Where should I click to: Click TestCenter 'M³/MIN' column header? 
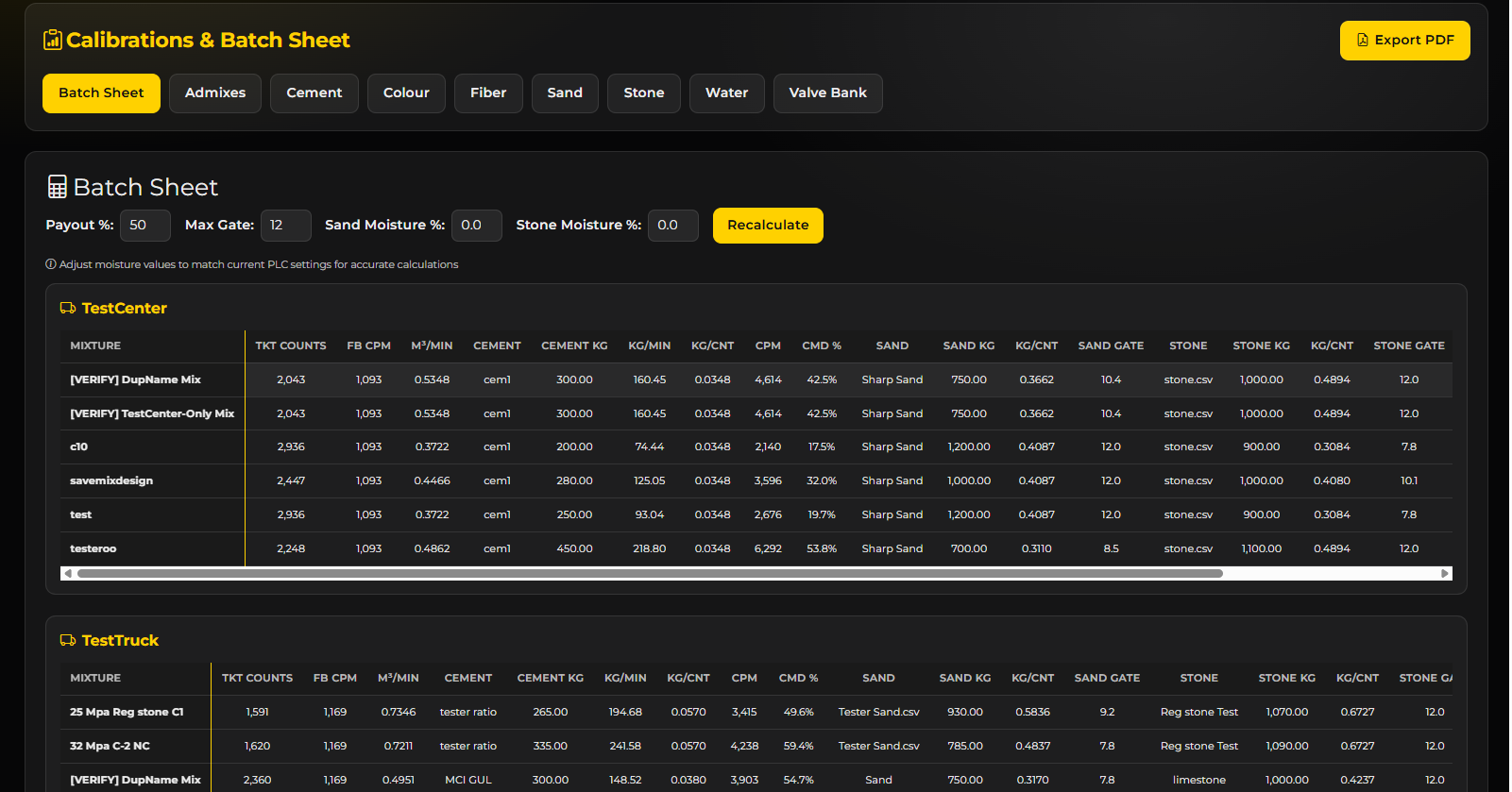click(x=432, y=345)
